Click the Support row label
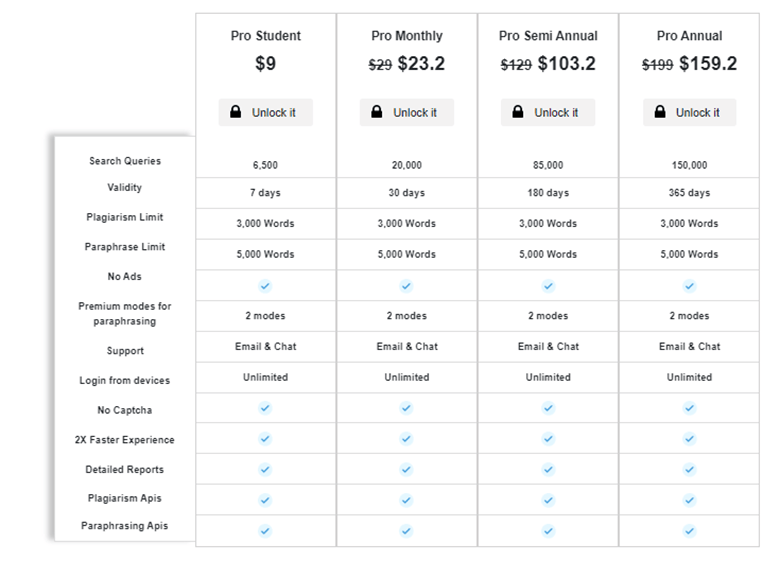The height and width of the screenshot is (561, 780). [x=125, y=351]
